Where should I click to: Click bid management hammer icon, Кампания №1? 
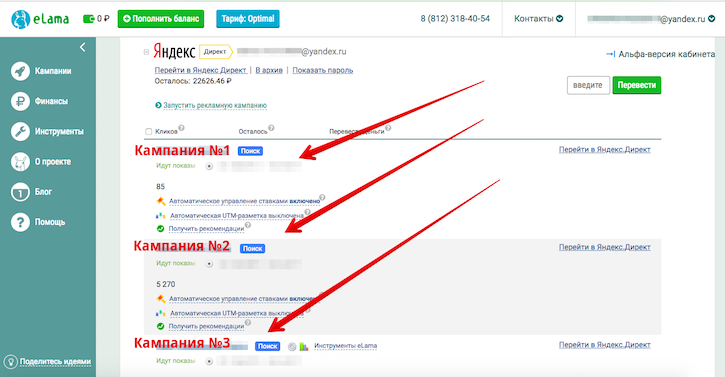click(x=160, y=201)
